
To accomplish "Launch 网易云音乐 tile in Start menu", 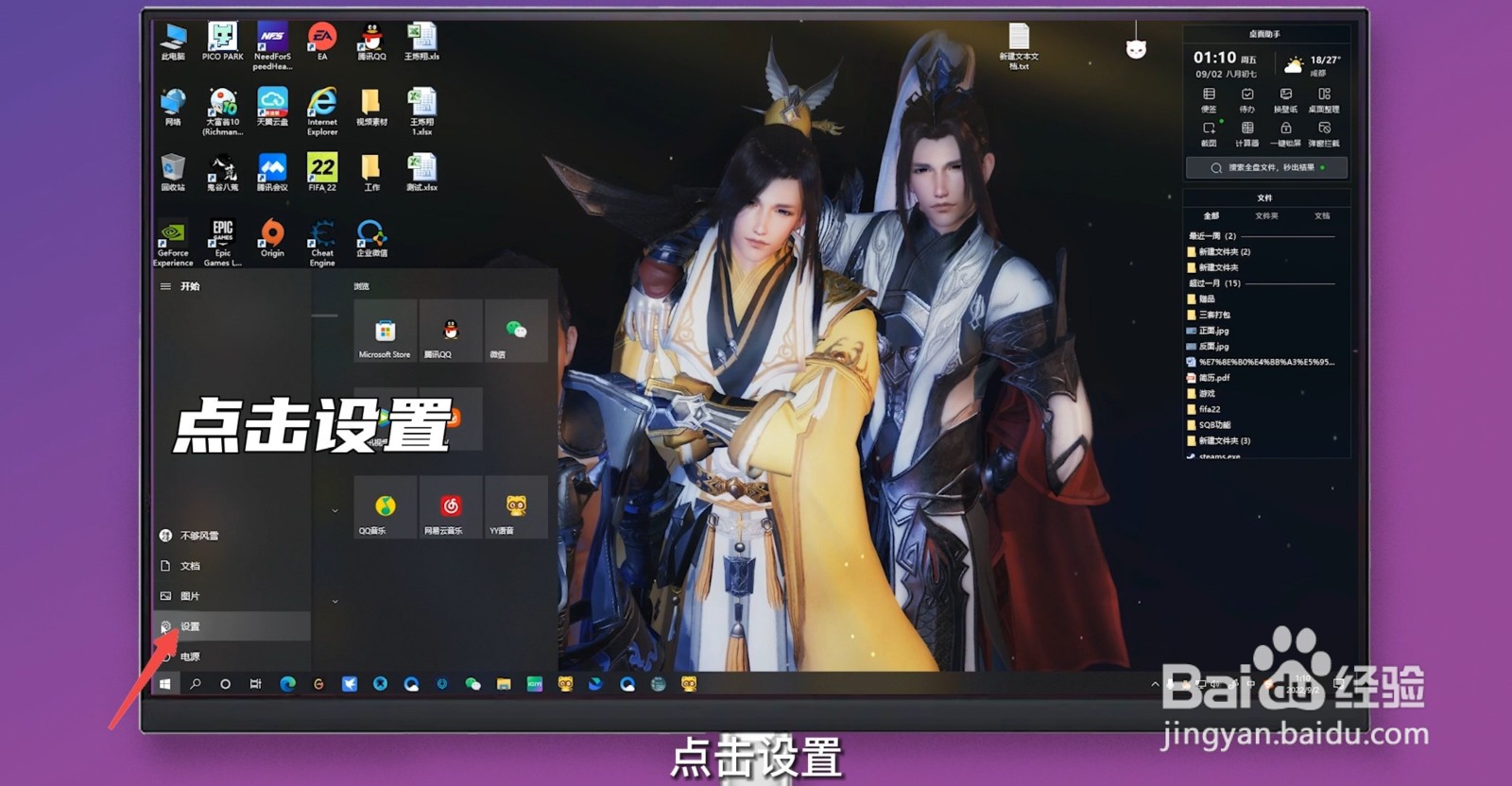I will tap(450, 507).
